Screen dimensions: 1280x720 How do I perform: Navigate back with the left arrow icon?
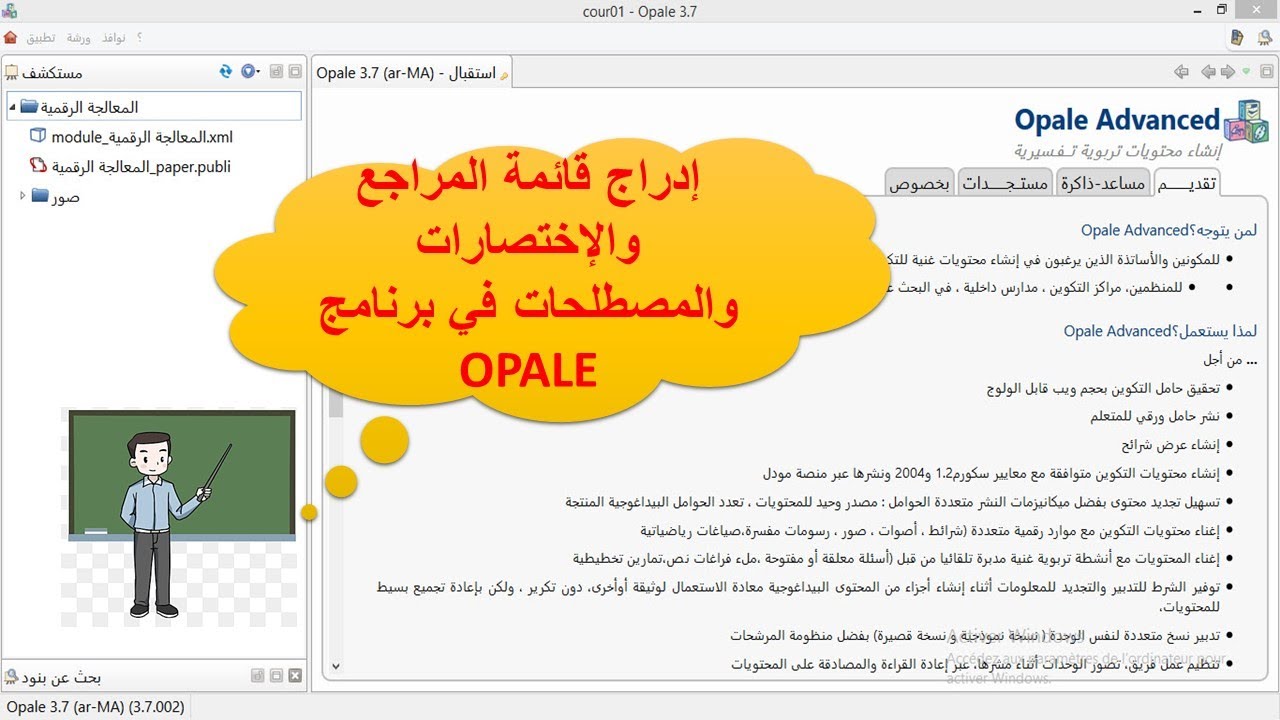(x=1208, y=72)
